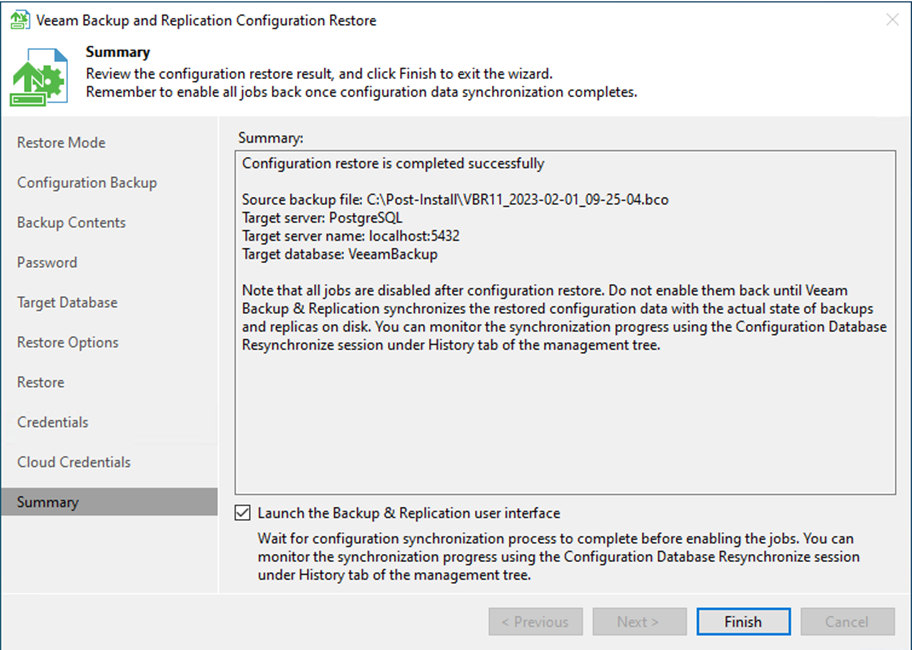Select the Cloud Credentials step

click(74, 462)
